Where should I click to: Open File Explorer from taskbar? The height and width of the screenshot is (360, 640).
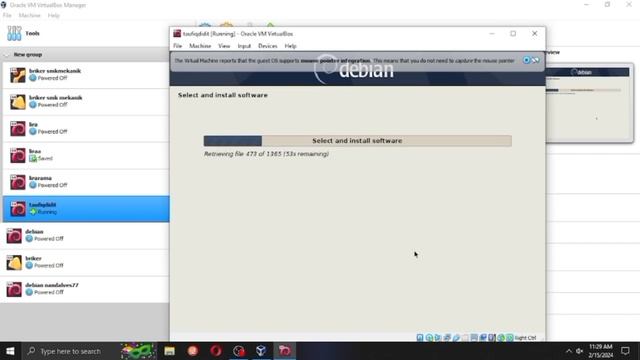(x=169, y=351)
